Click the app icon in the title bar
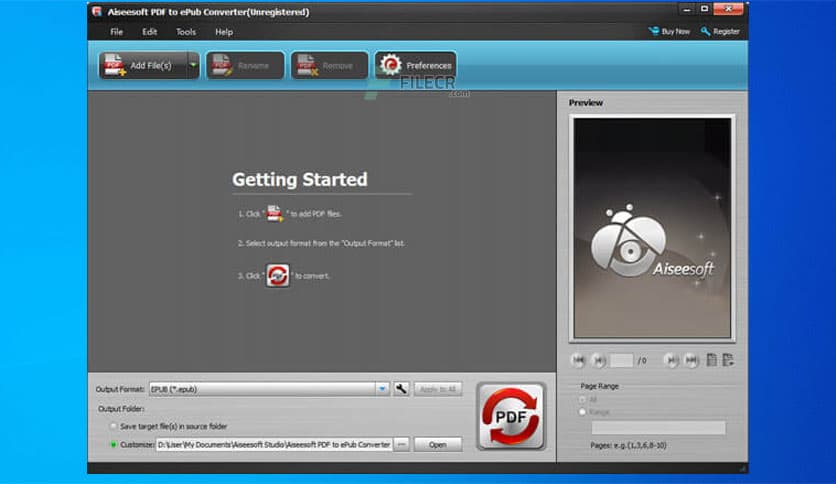 (97, 11)
